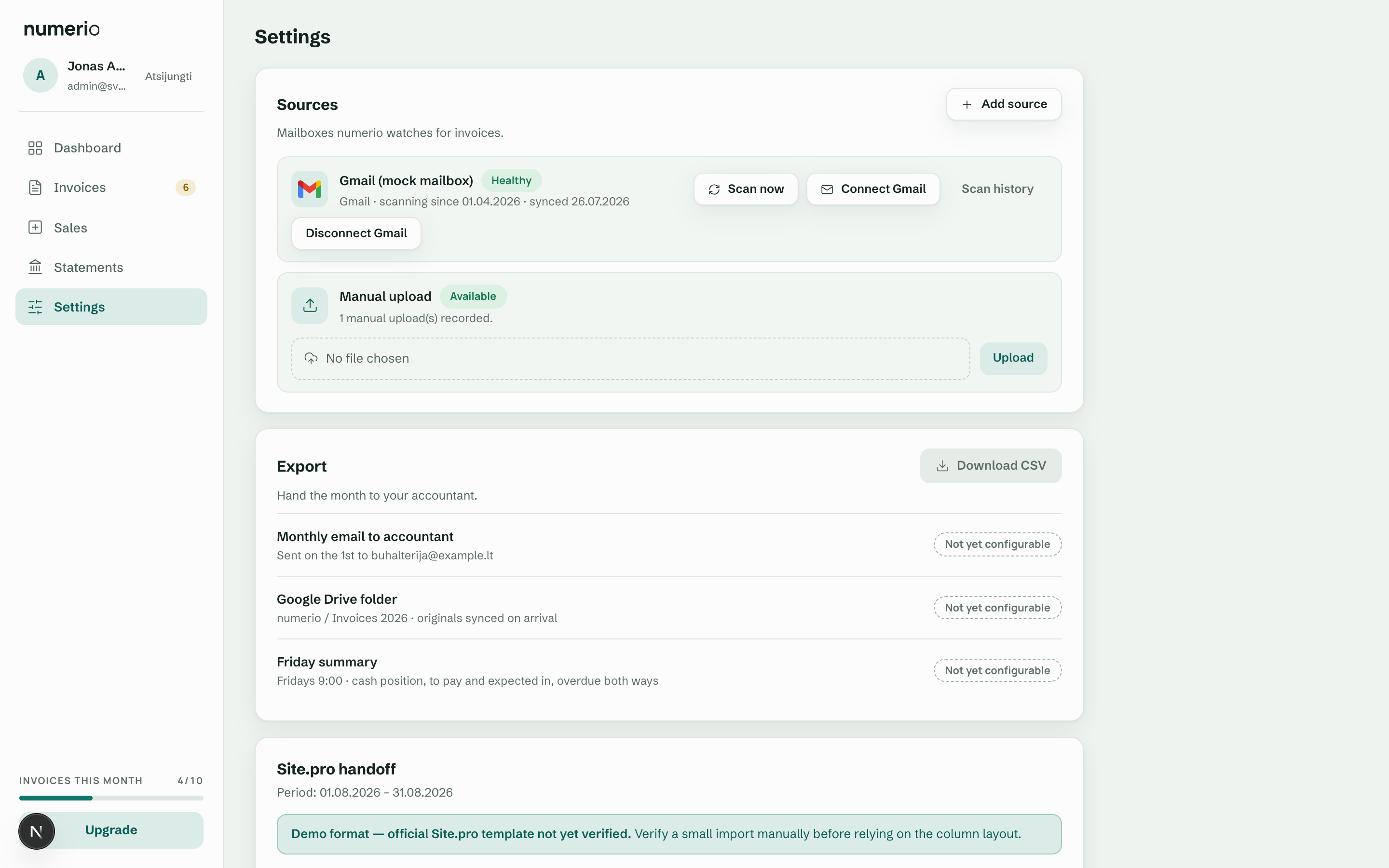Click Not yet configurable for Friday summary
The height and width of the screenshot is (868, 1389).
click(x=997, y=670)
